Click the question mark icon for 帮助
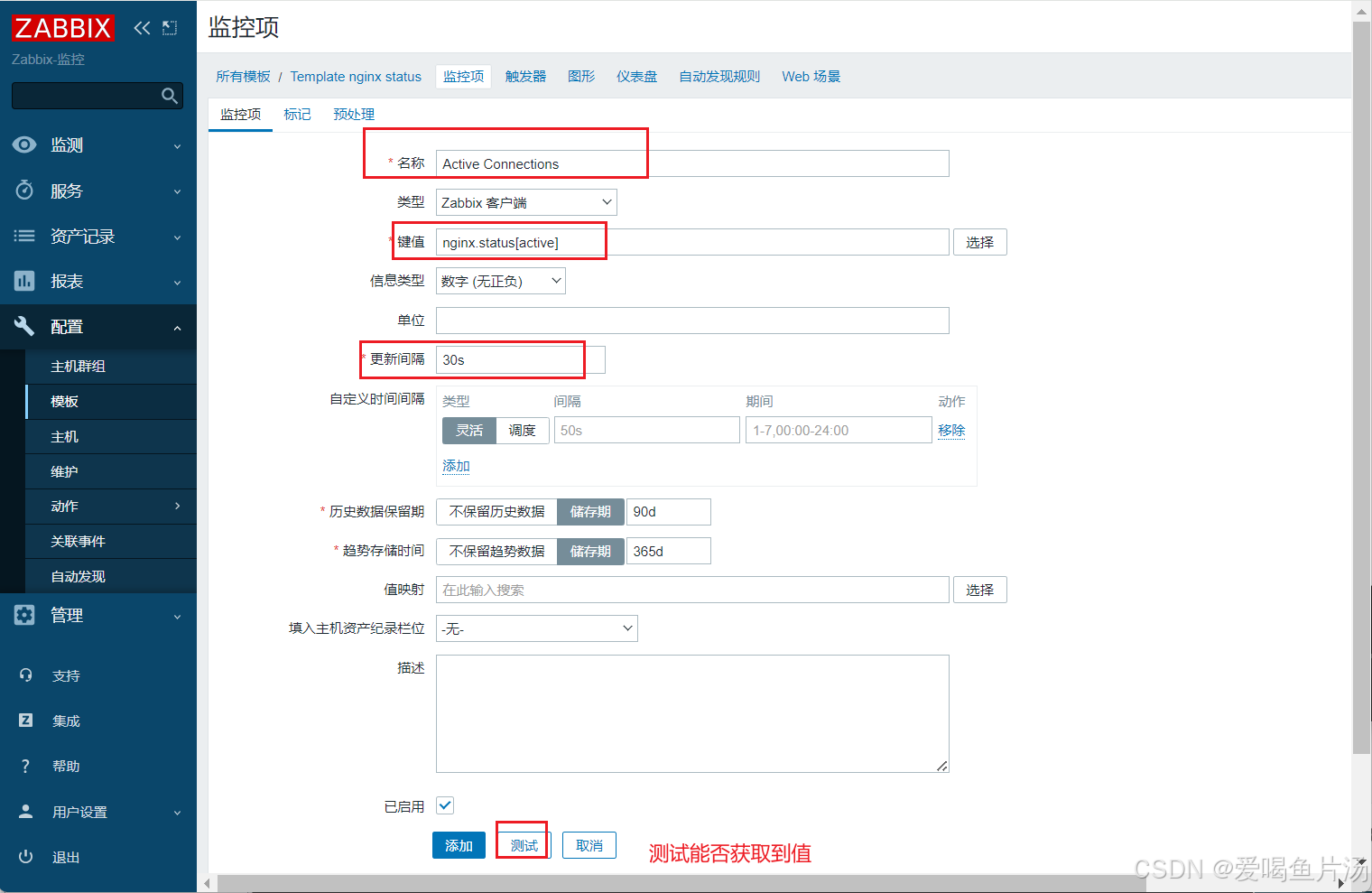This screenshot has width=1372, height=893. 25,766
